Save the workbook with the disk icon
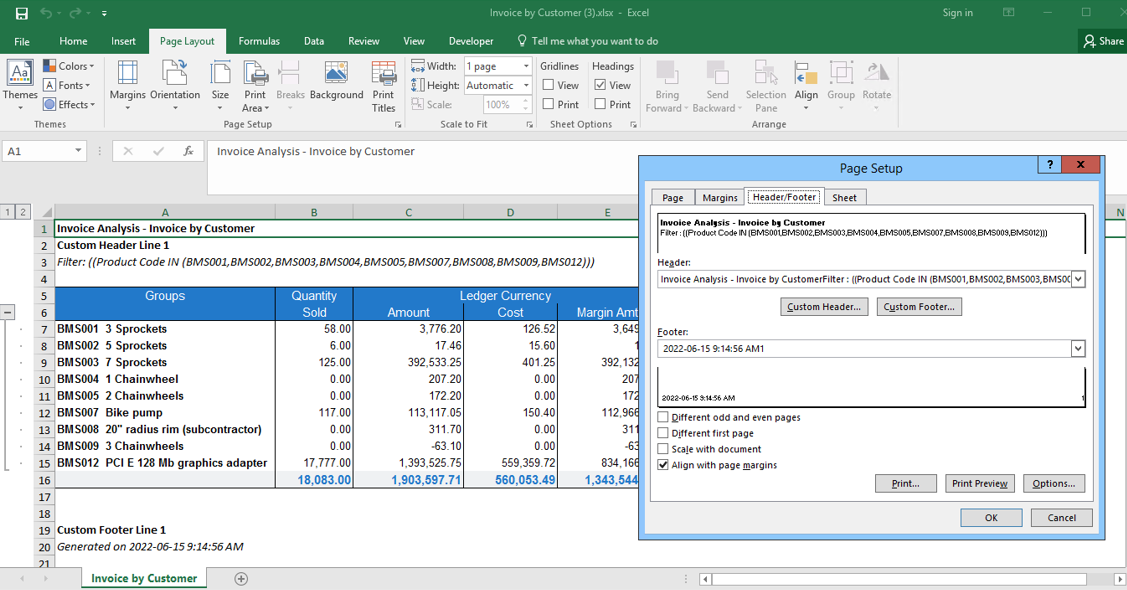1127x590 pixels. point(21,13)
